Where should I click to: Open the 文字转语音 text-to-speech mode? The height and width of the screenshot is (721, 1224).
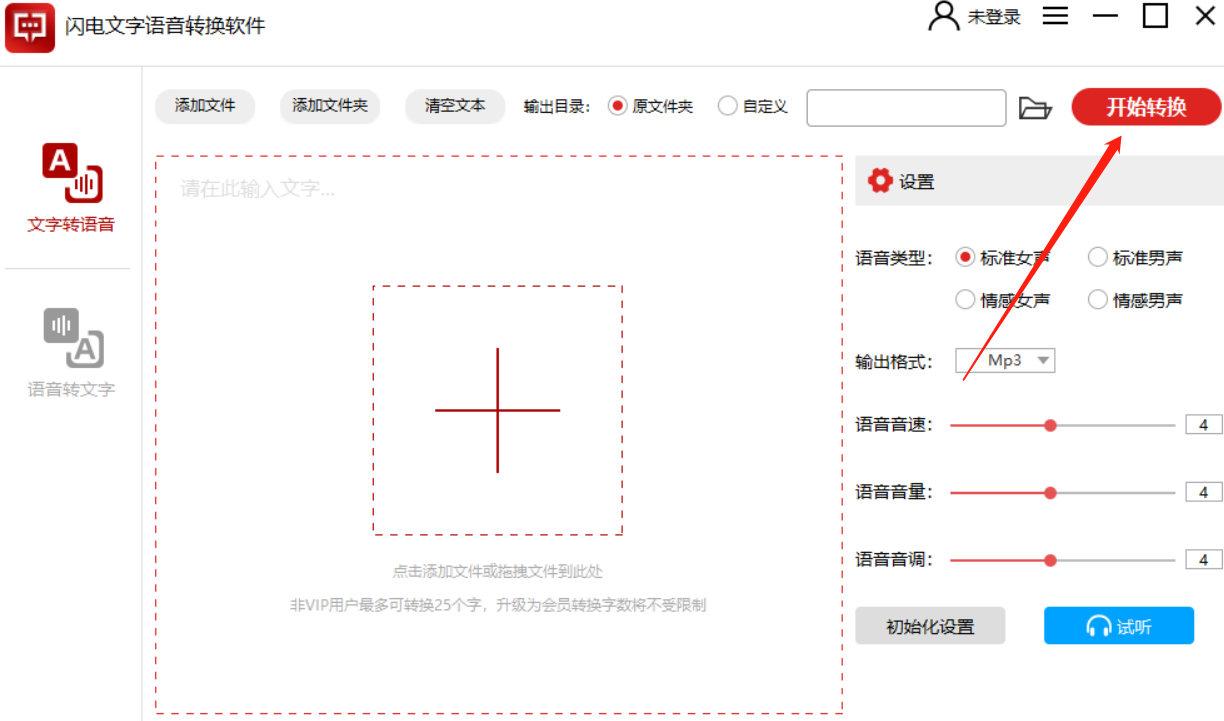point(71,188)
